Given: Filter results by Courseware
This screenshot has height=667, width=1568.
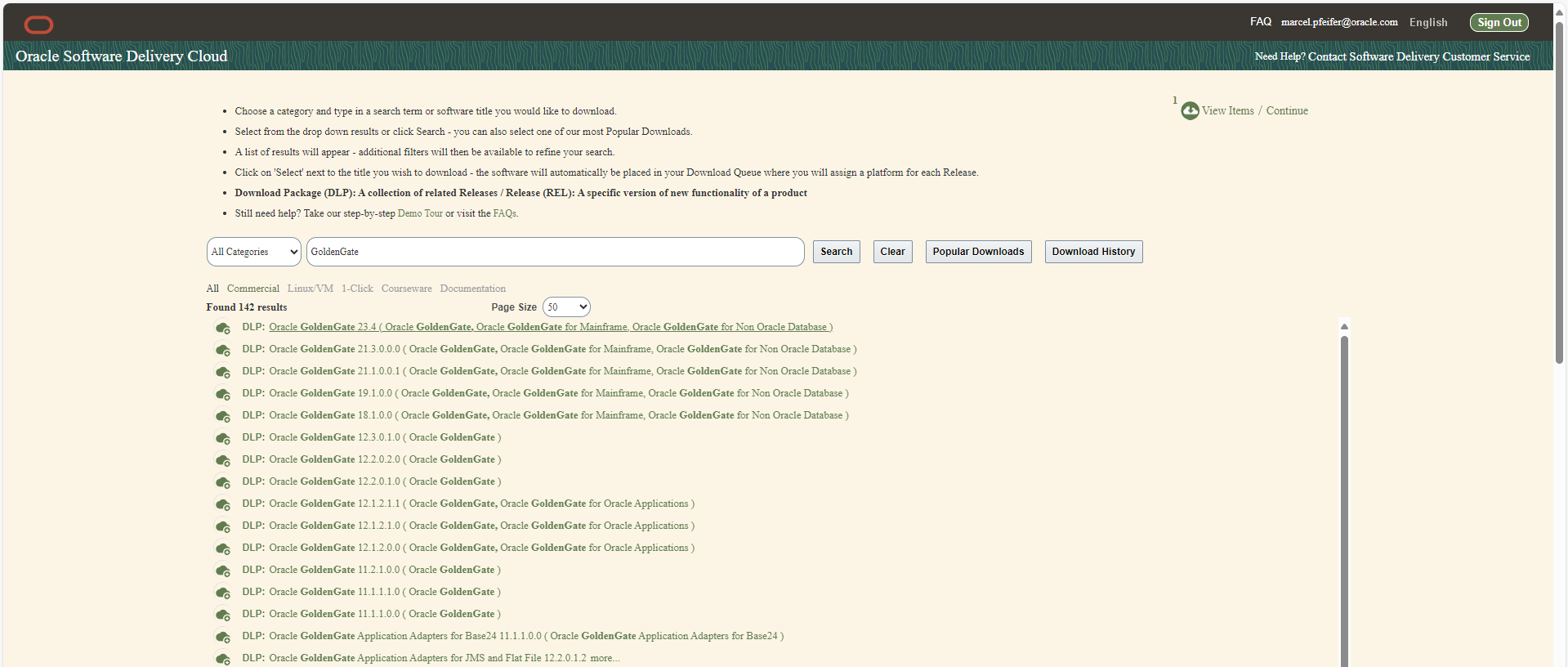Looking at the screenshot, I should 407,289.
